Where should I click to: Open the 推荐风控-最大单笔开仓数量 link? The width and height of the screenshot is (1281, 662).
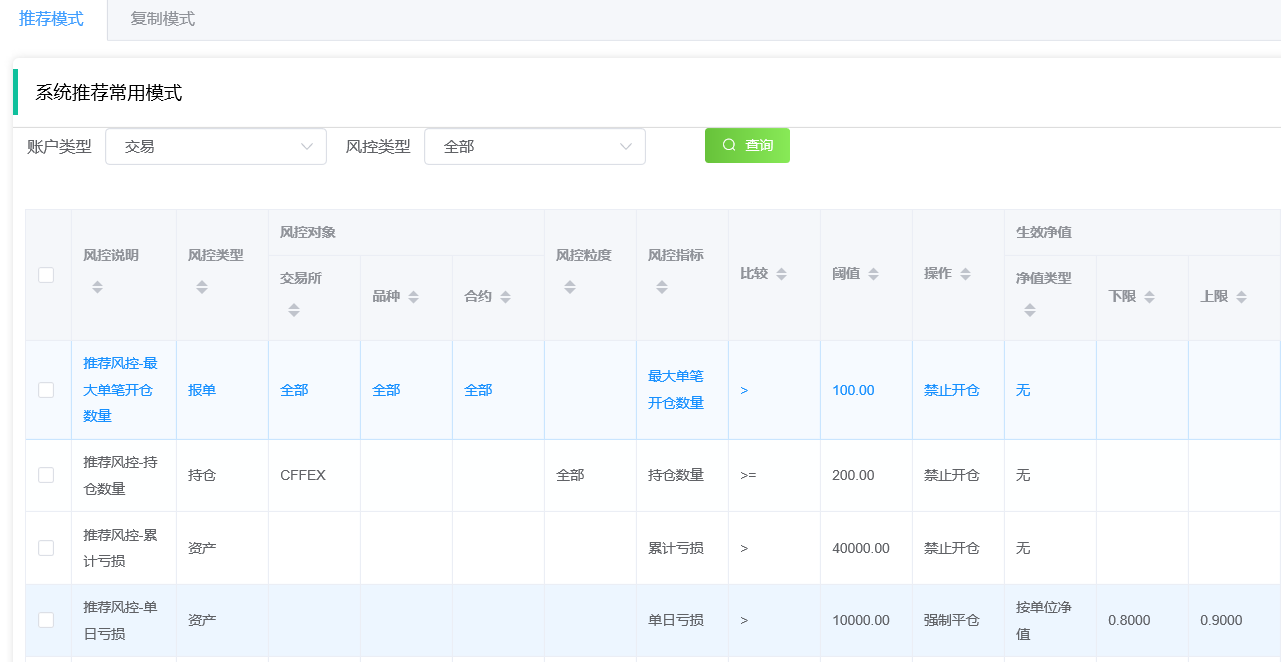[x=120, y=390]
